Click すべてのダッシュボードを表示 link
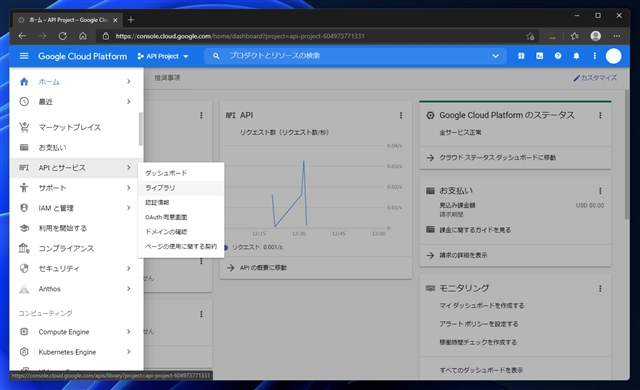 pos(481,370)
